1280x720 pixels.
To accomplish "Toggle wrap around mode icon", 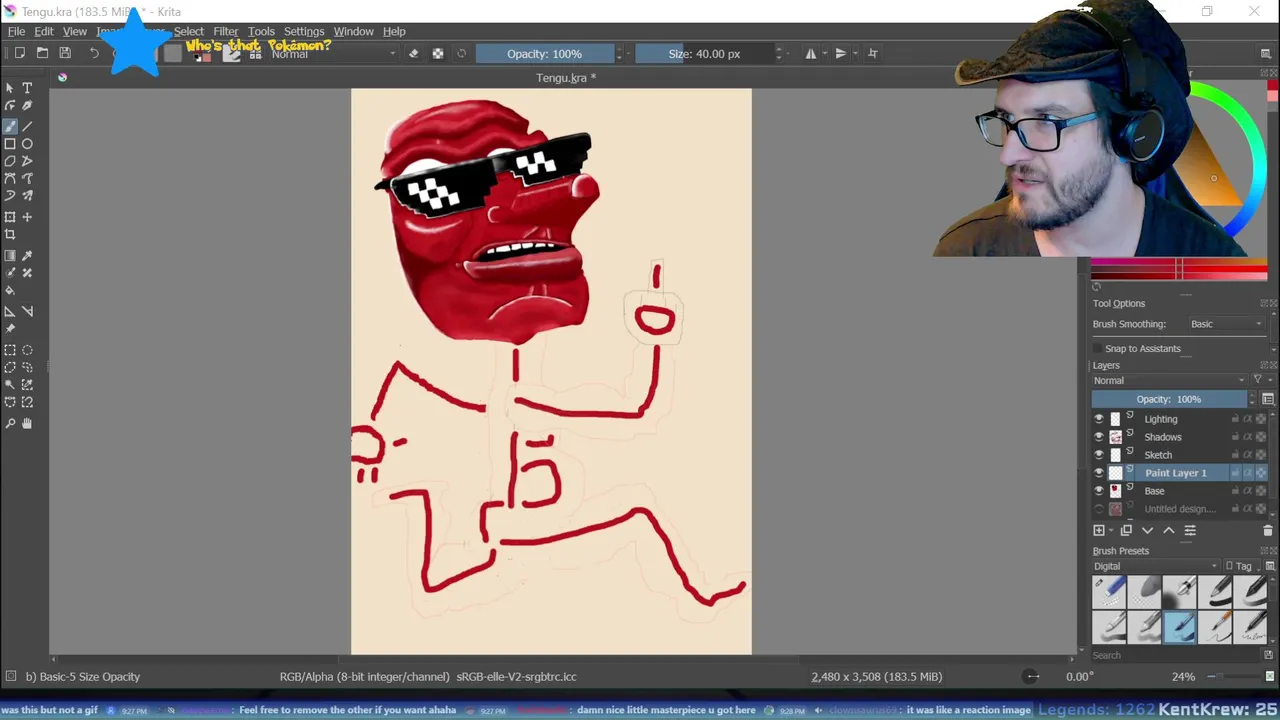I will tap(873, 53).
